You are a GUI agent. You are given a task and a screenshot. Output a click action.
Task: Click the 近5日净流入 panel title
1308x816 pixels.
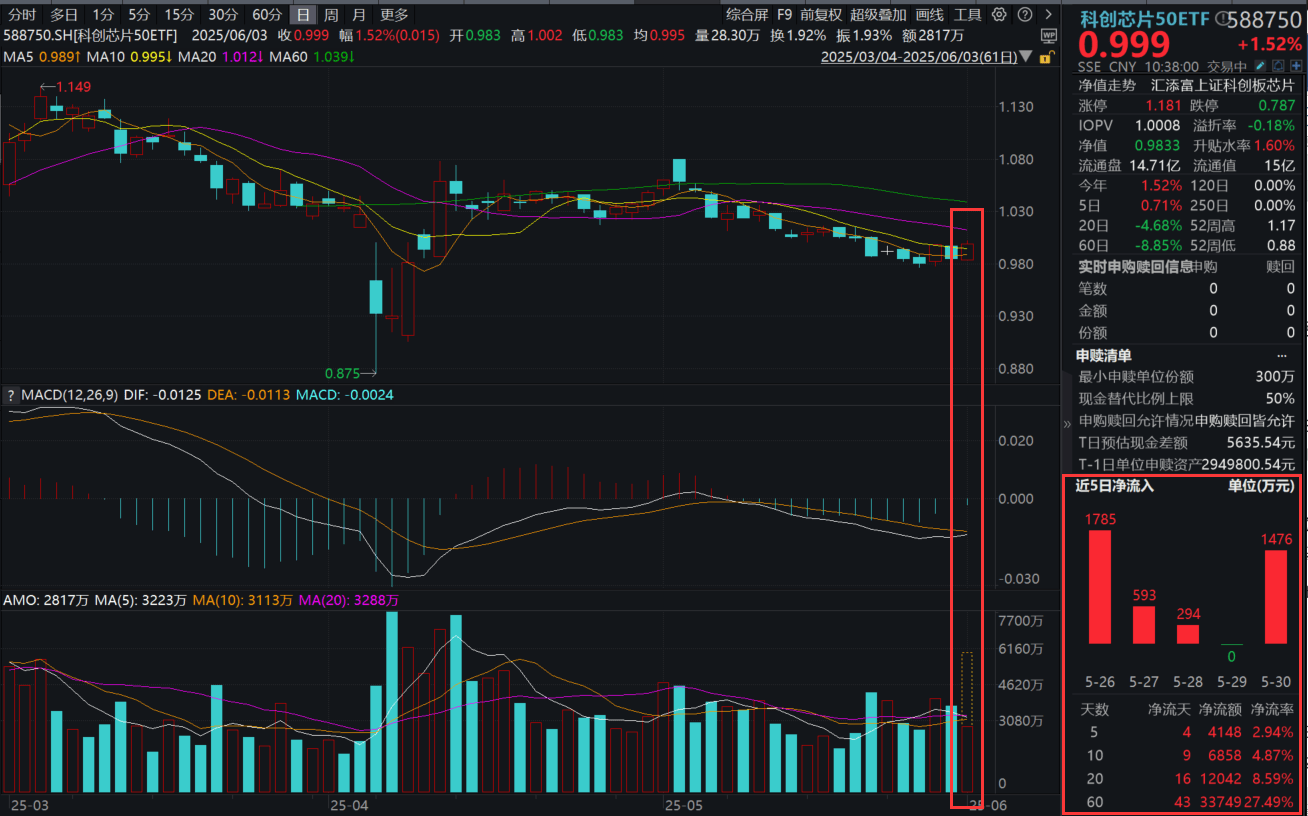point(1115,487)
